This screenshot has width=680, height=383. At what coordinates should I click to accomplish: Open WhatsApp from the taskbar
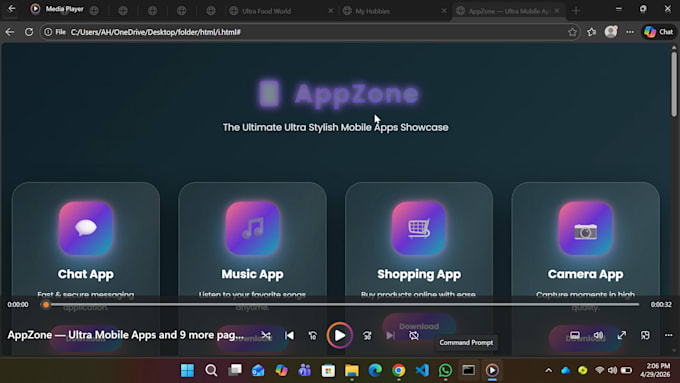click(445, 370)
